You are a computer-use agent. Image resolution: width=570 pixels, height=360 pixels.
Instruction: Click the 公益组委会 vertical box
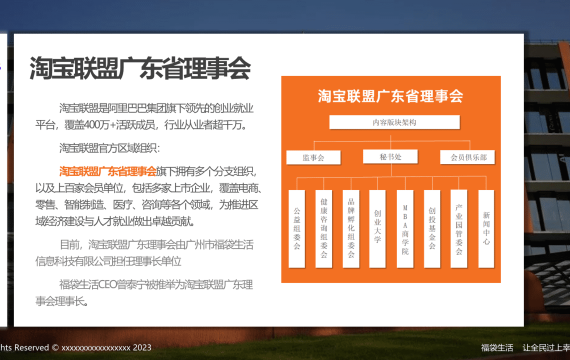(297, 229)
